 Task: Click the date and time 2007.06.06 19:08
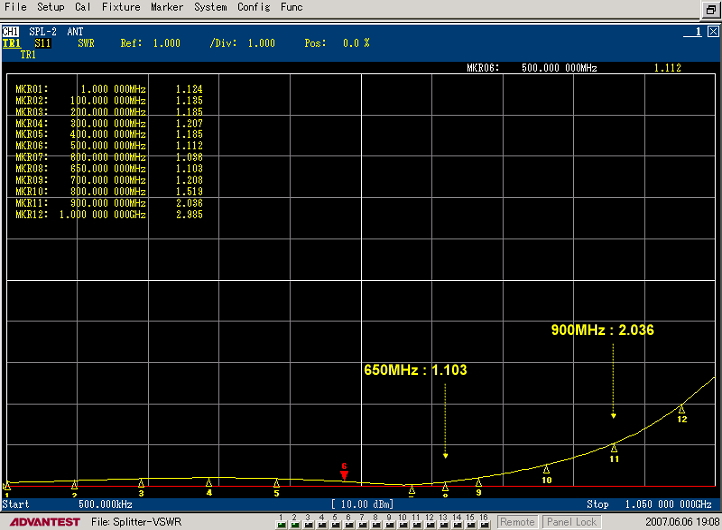click(682, 522)
